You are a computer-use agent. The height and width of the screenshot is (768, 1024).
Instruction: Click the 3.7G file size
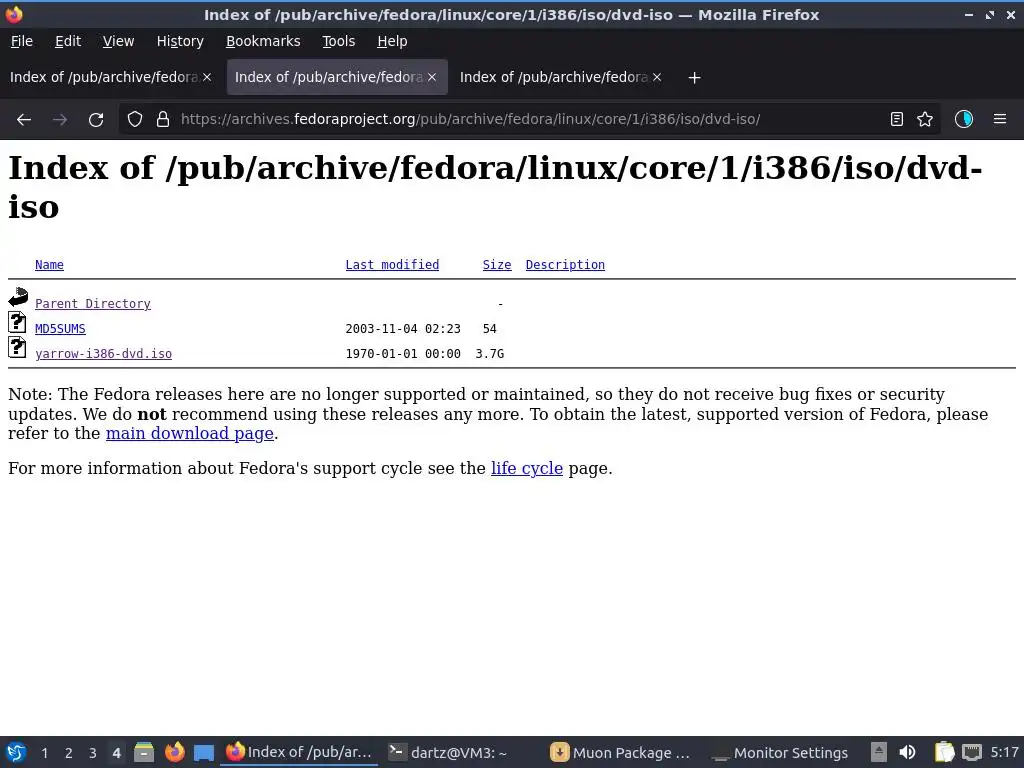point(490,353)
